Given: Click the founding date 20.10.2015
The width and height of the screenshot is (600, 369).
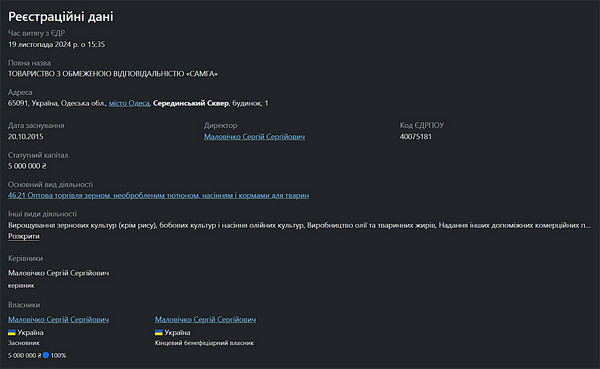Looking at the screenshot, I should click(26, 137).
